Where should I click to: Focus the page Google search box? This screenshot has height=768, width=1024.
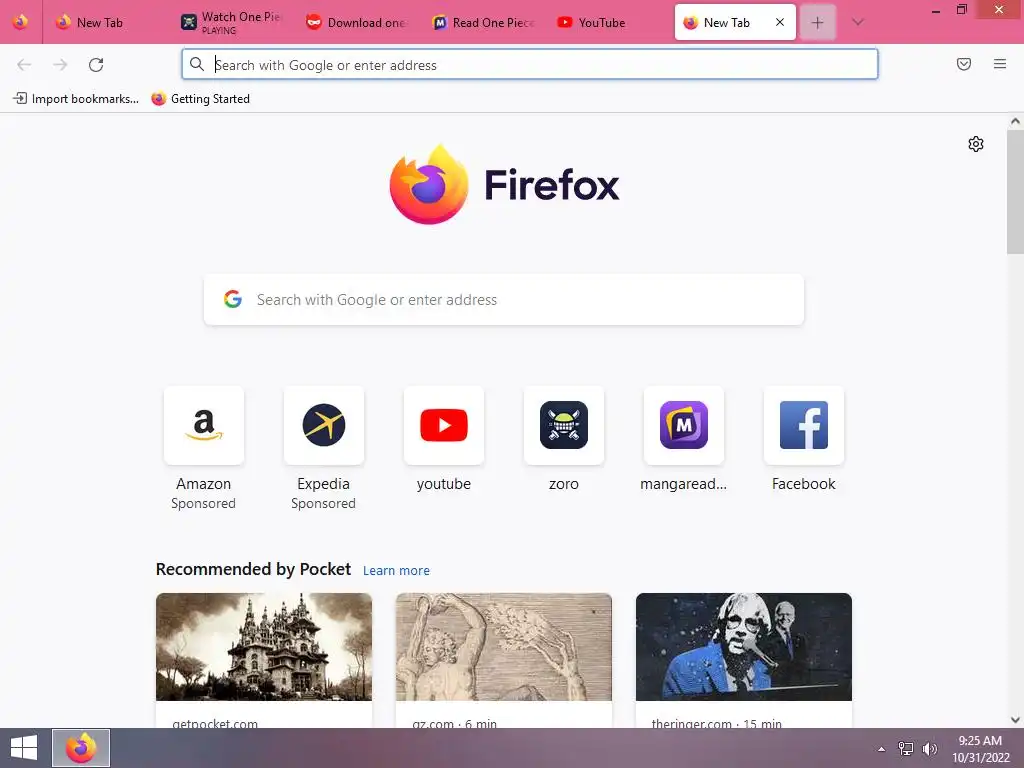point(504,299)
